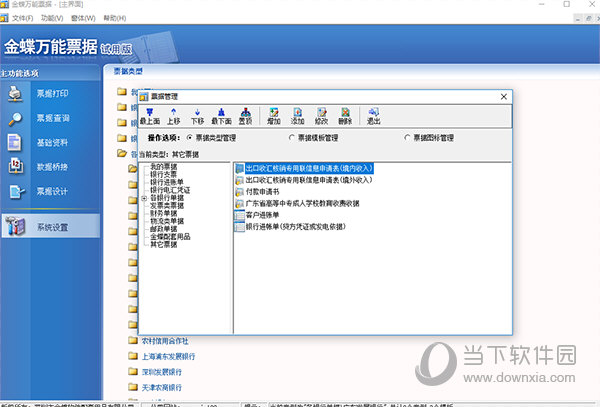The height and width of the screenshot is (407, 600).
Task: Select 发票类票据 in the type tree
Action: click(167, 206)
